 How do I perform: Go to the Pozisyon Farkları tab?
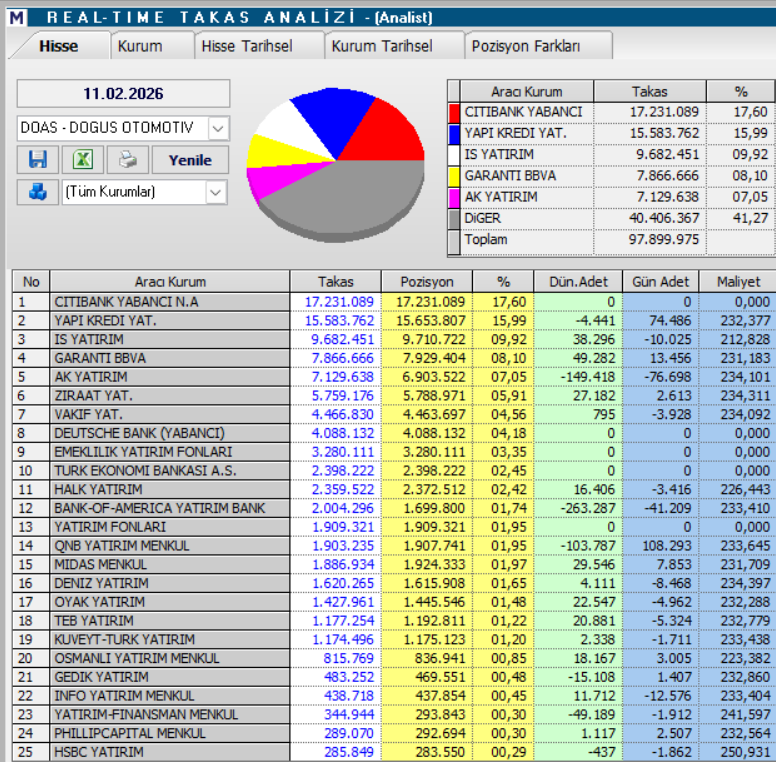click(x=526, y=46)
